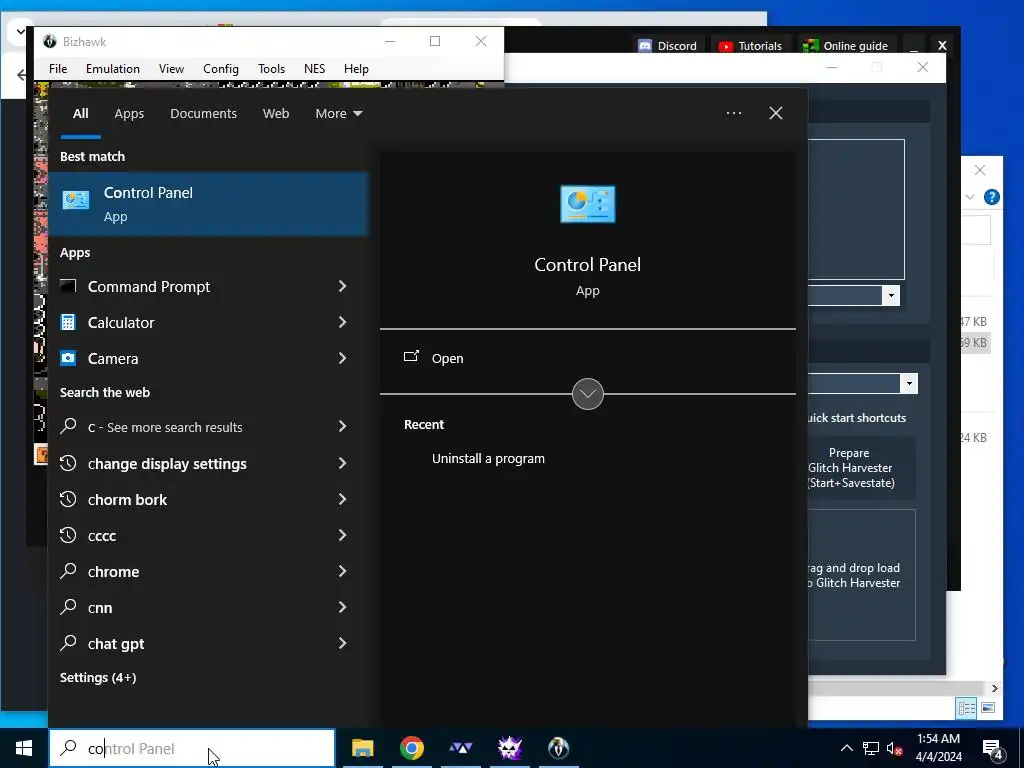Image resolution: width=1024 pixels, height=768 pixels.
Task: Select the 'c - See more search results' entry
Action: click(x=208, y=427)
